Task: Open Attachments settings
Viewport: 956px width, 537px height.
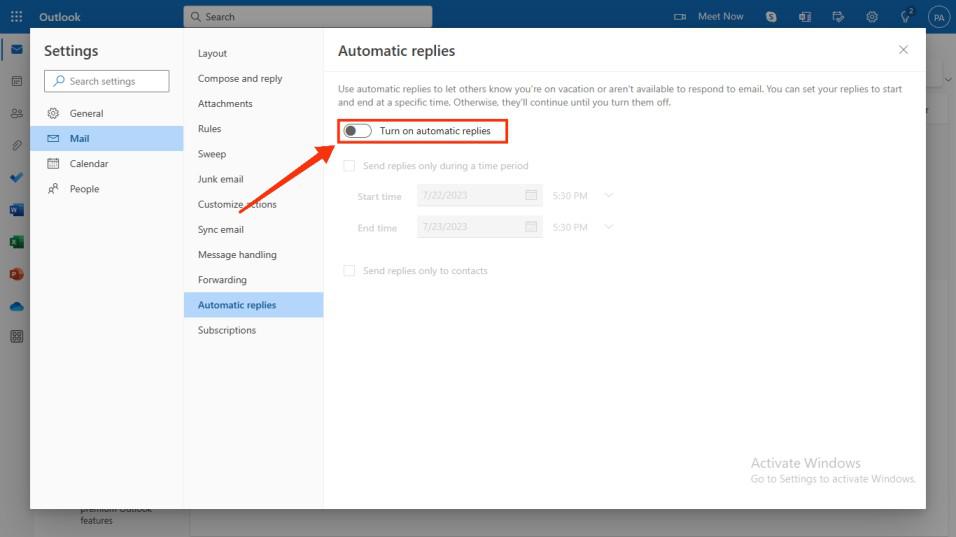Action: click(x=254, y=104)
